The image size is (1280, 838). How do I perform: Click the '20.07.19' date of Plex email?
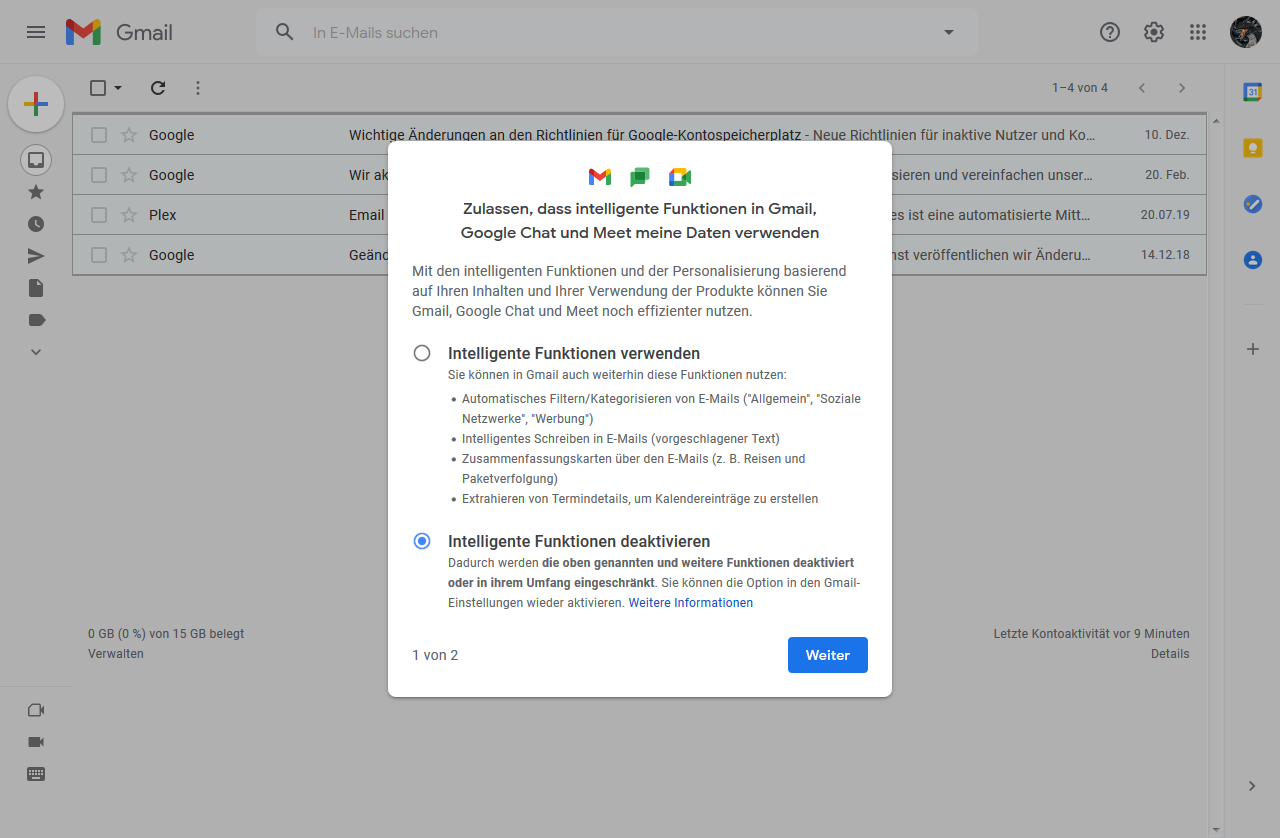(1165, 215)
